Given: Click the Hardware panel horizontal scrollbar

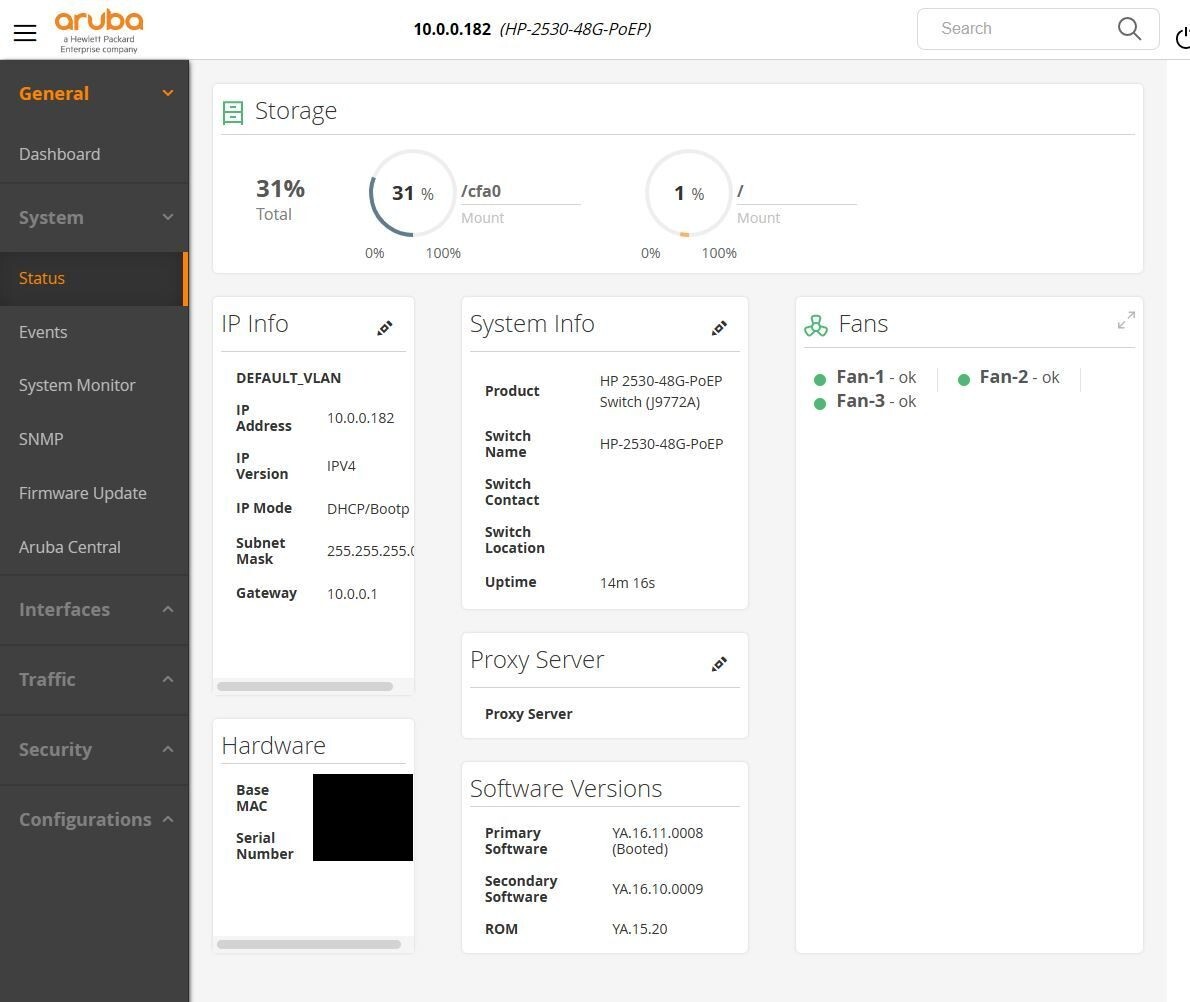Looking at the screenshot, I should click(309, 944).
